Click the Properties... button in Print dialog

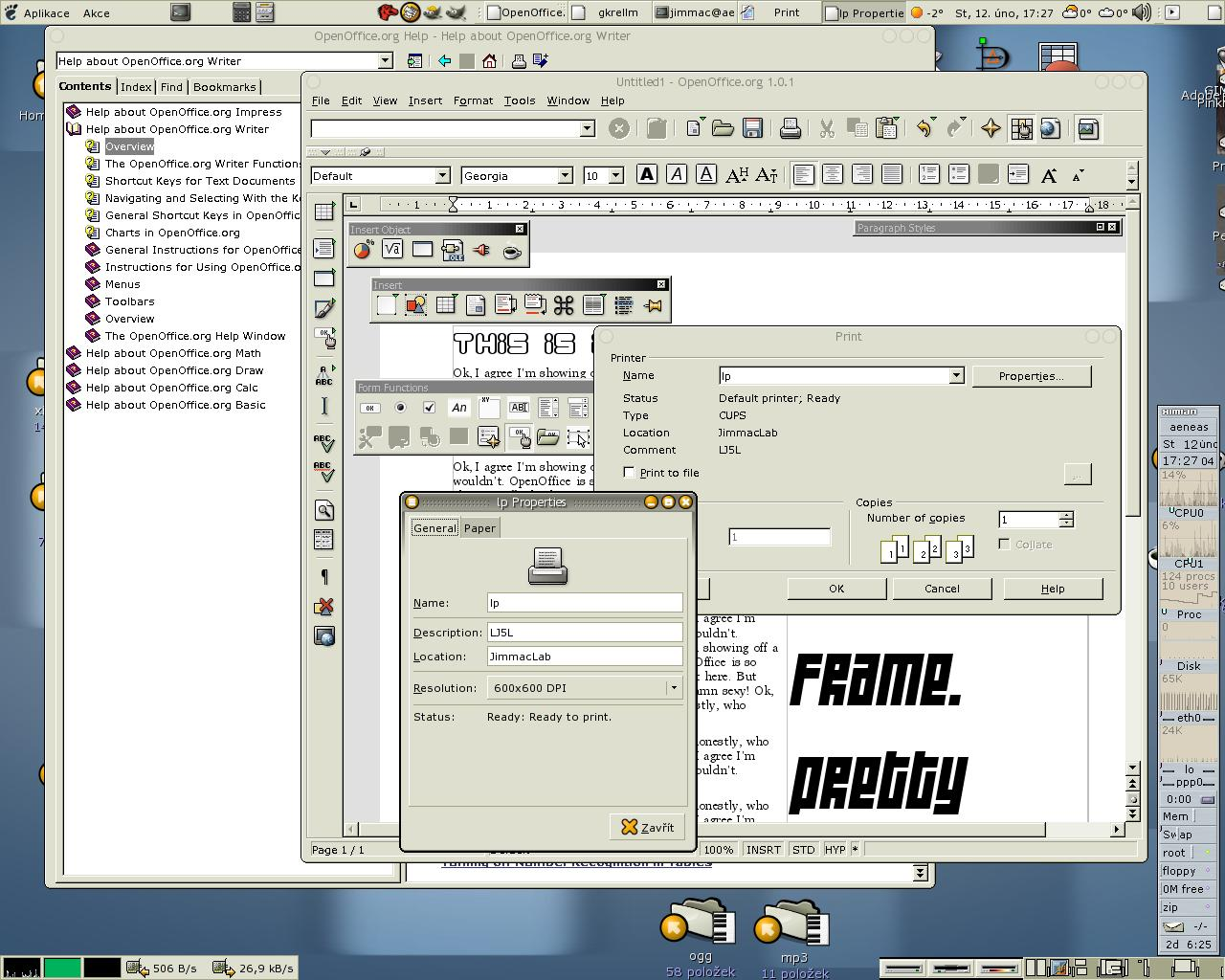point(1031,376)
